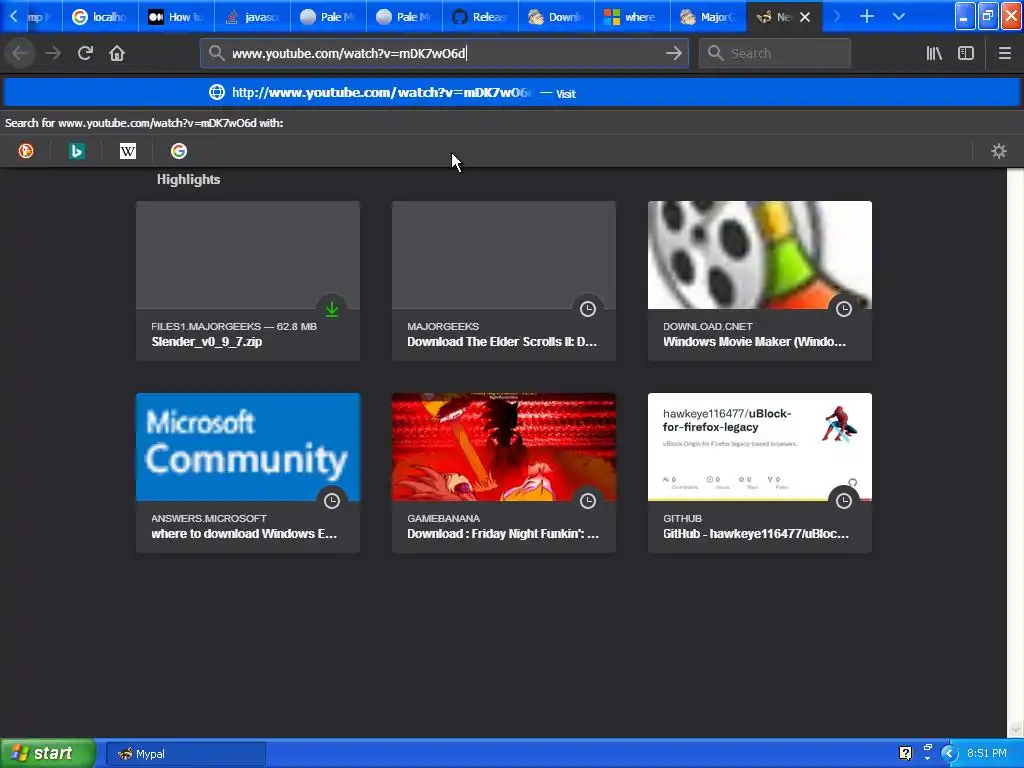The height and width of the screenshot is (768, 1024).
Task: Reload the current page
Action: [x=85, y=53]
